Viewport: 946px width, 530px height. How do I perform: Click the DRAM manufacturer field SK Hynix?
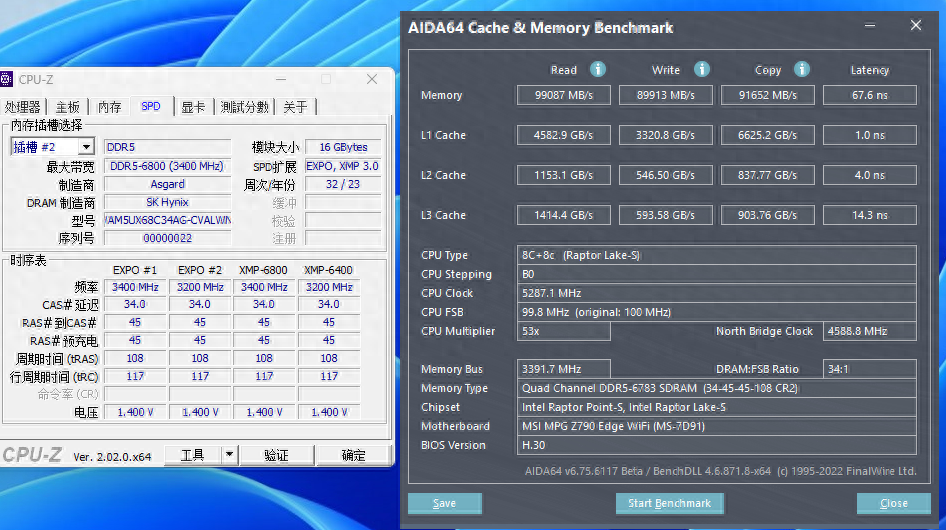(x=168, y=202)
